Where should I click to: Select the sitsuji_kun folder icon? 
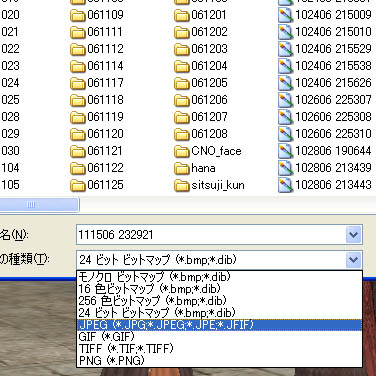point(182,185)
